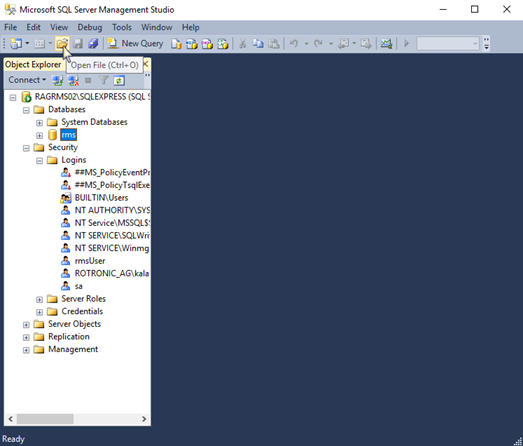
Task: Expand the Server Objects folder
Action: tap(26, 325)
